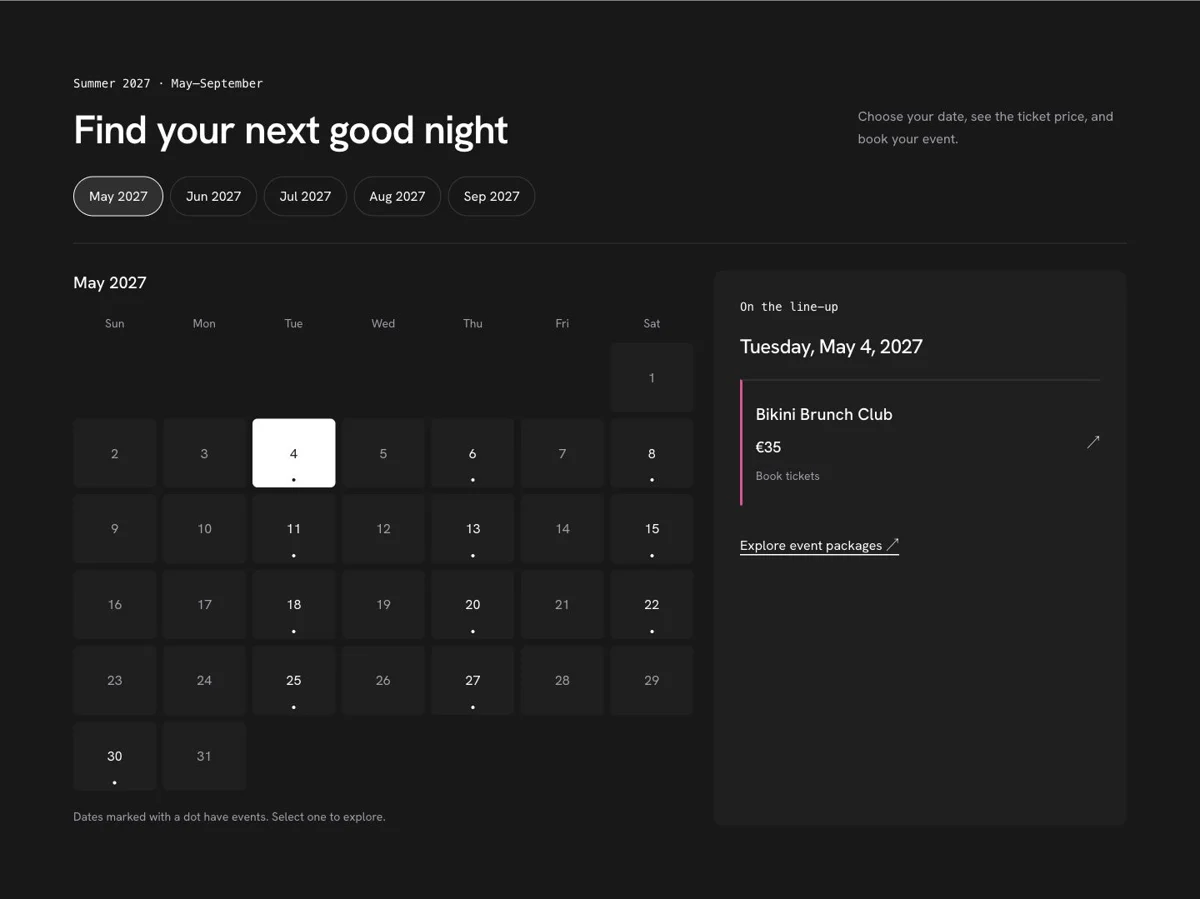The image size is (1200, 899).
Task: Click the Mon column header
Action: tap(204, 323)
